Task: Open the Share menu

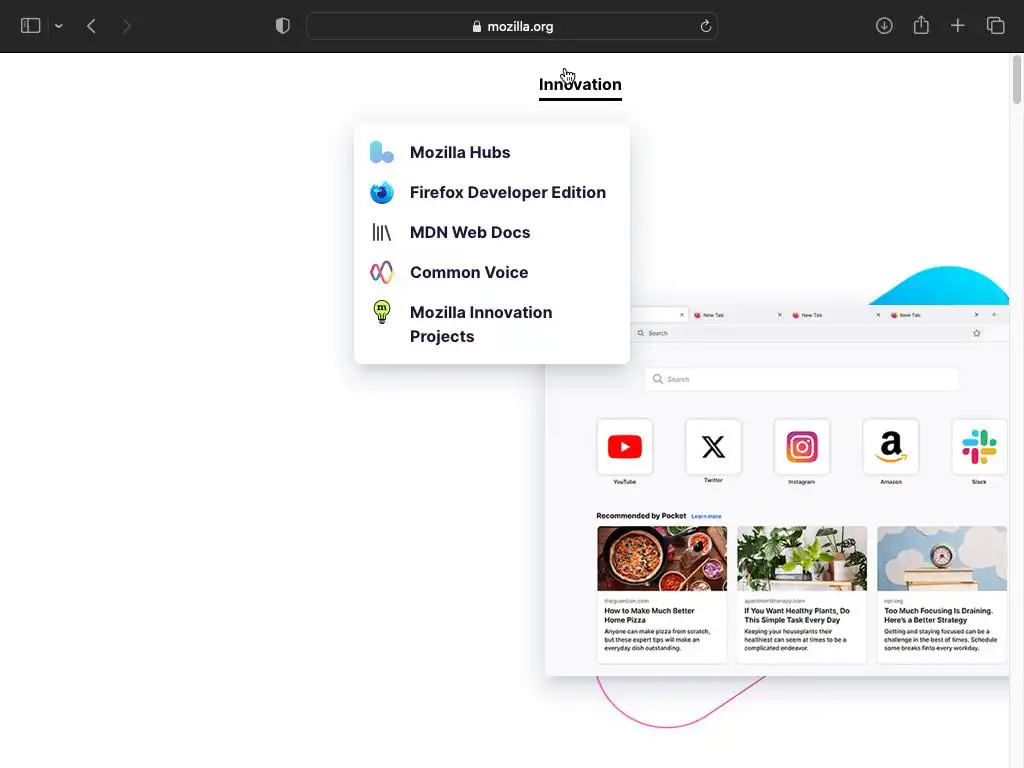Action: coord(921,25)
